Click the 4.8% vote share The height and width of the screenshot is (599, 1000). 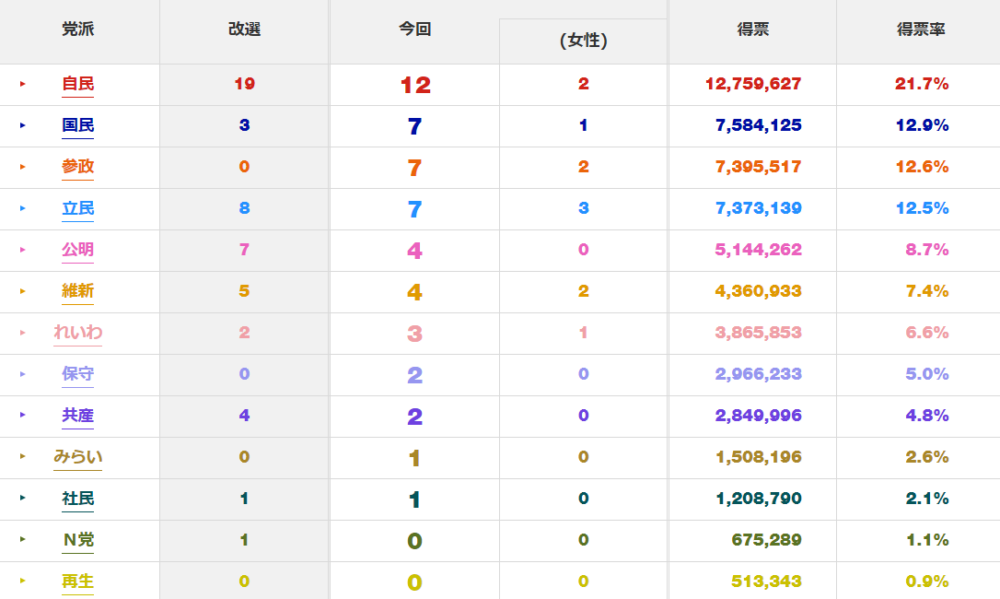tap(927, 415)
